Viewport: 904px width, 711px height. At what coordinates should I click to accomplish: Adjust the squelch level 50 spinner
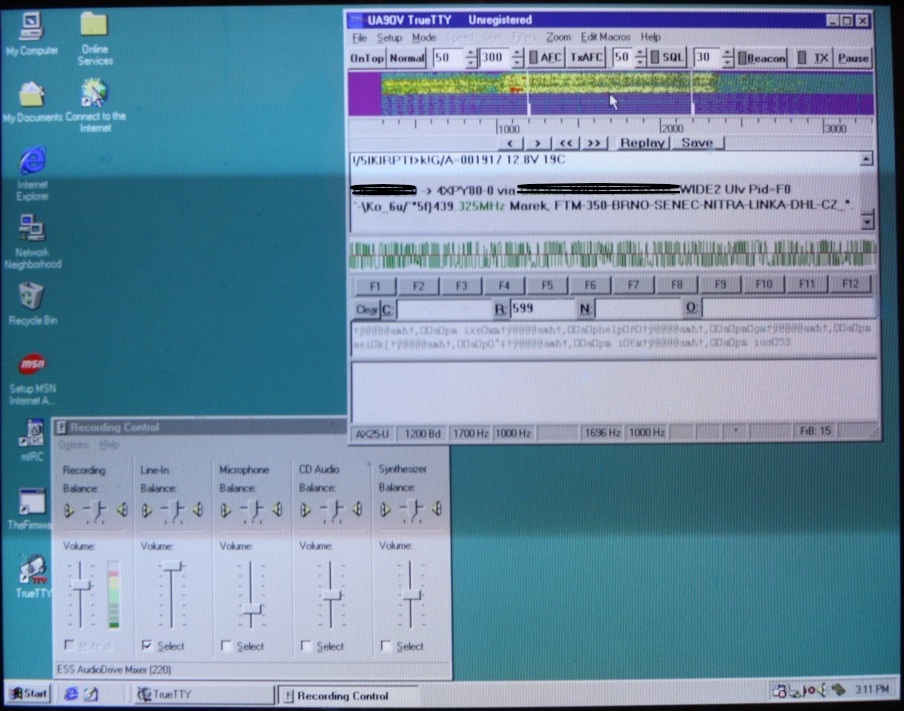641,58
